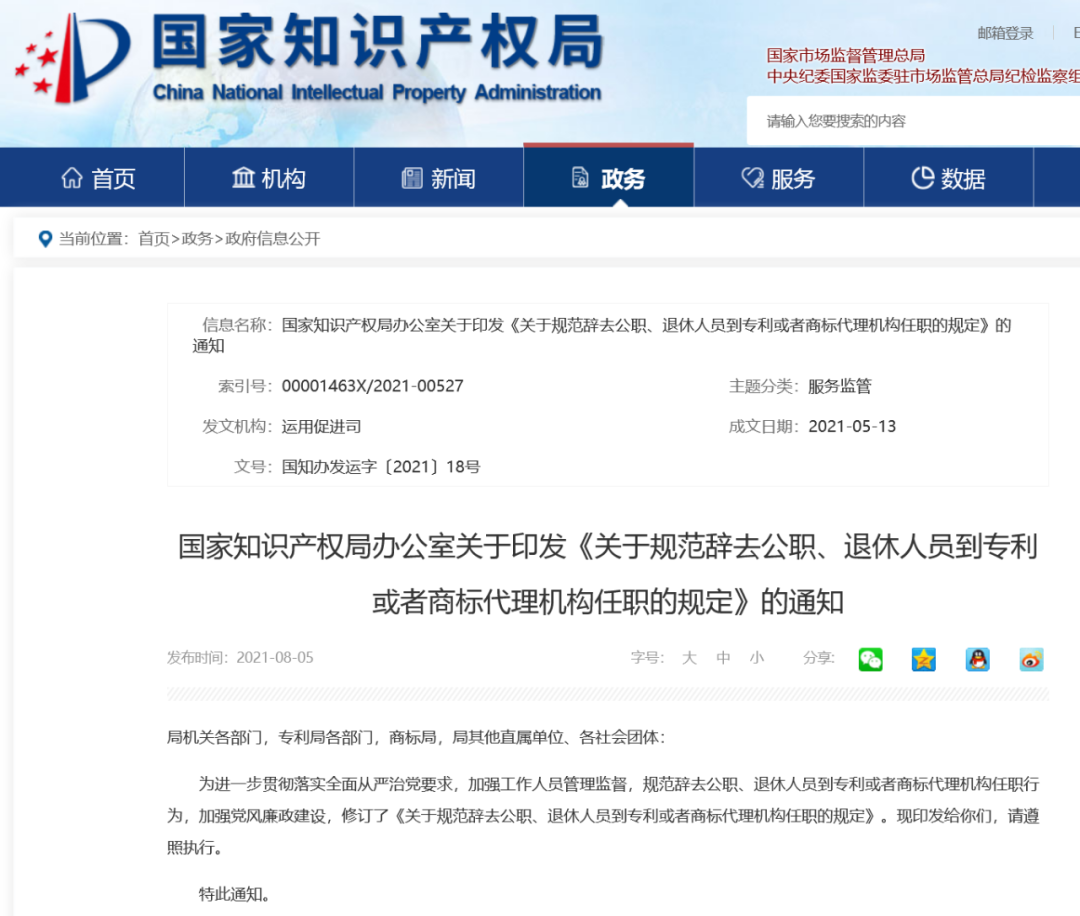Share the article via WeChat icon

point(871,659)
